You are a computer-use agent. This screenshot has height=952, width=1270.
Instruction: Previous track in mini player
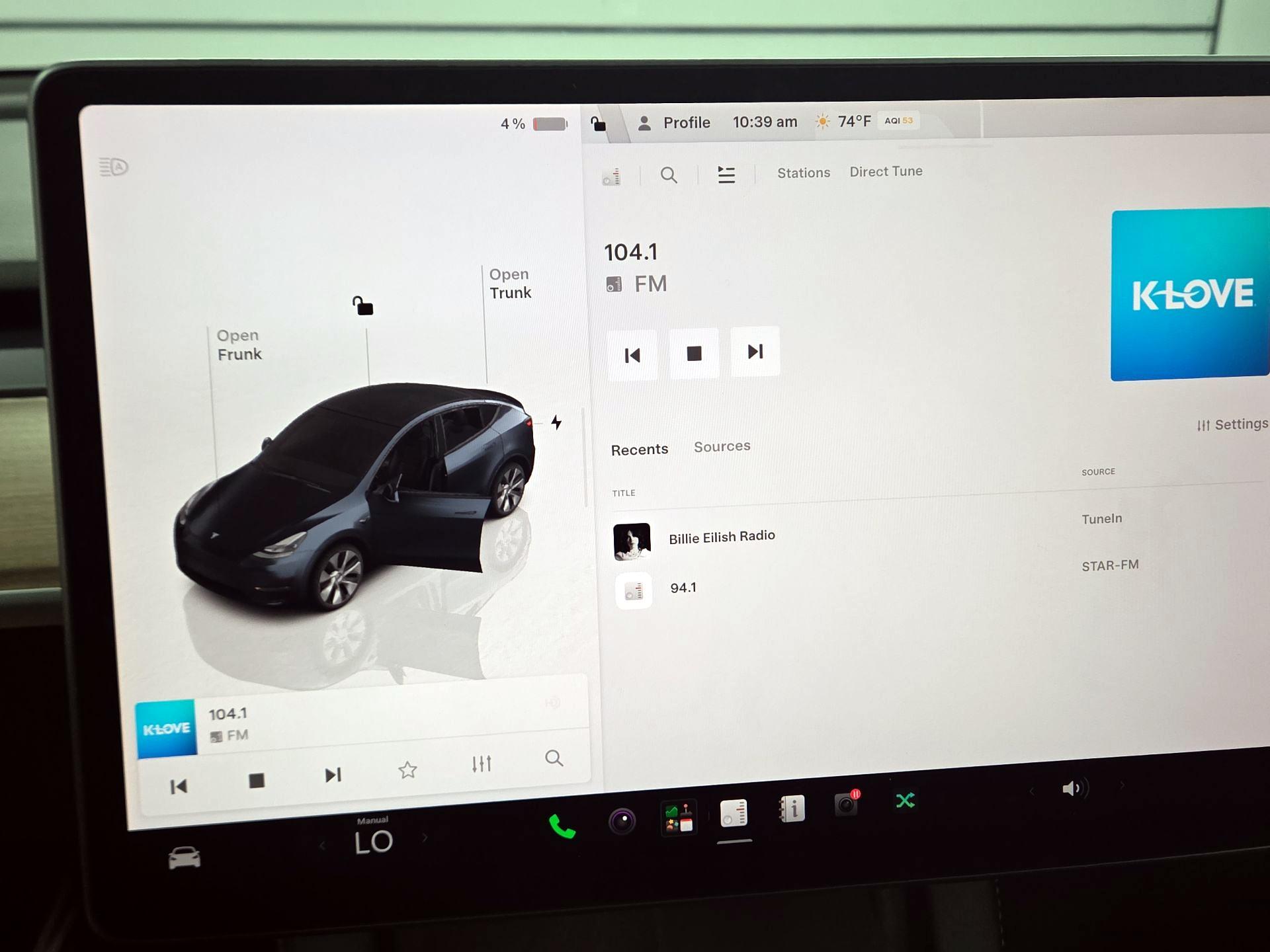click(179, 786)
